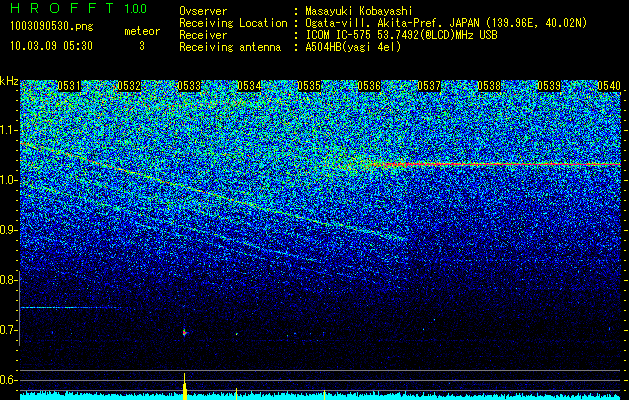Click the 0534 time marker
This screenshot has width=629, height=400.
click(249, 86)
